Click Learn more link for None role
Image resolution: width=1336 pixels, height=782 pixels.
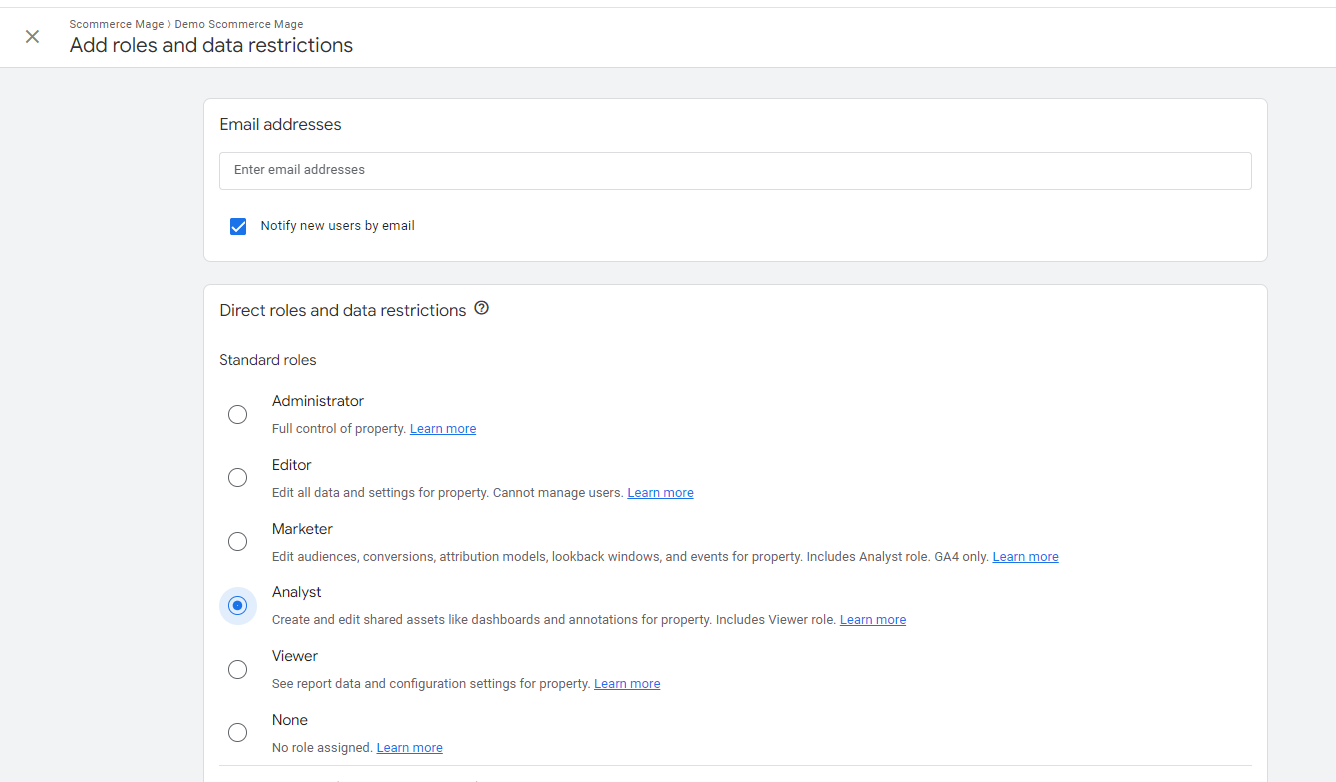[x=409, y=748]
